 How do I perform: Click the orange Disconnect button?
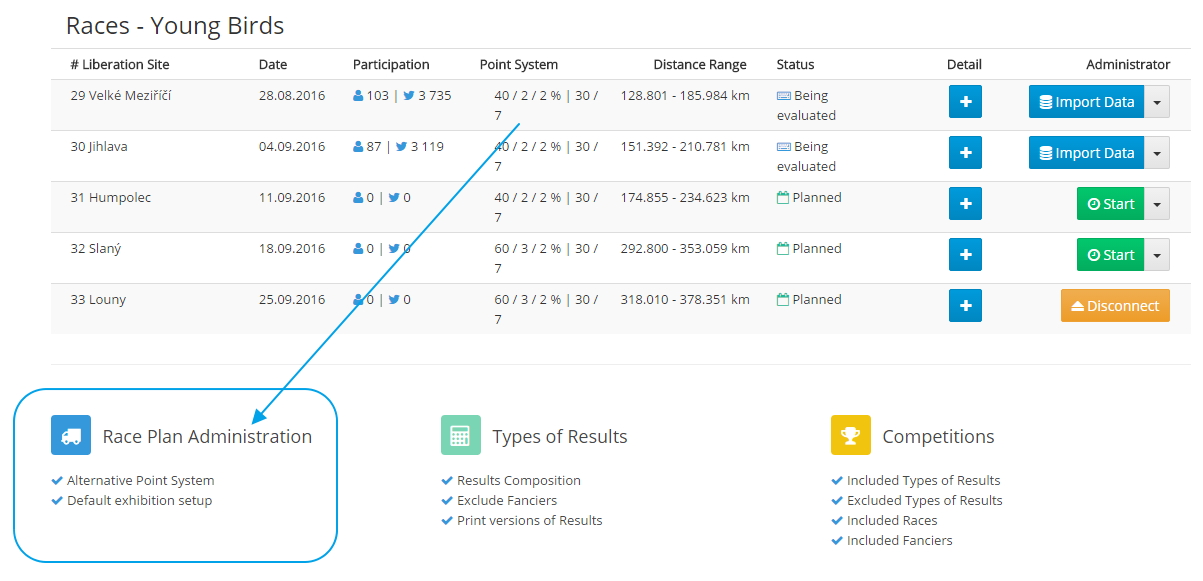[1115, 306]
